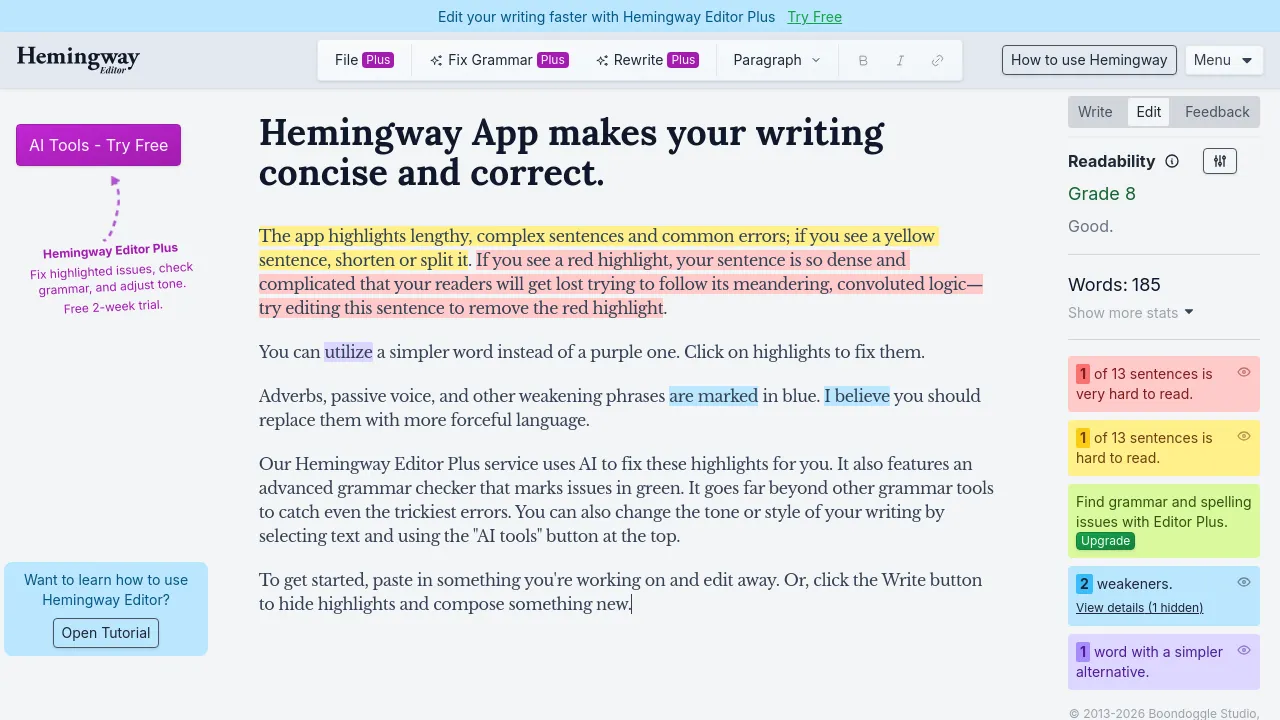Open the View details (1 hidden) link

pyautogui.click(x=1139, y=608)
